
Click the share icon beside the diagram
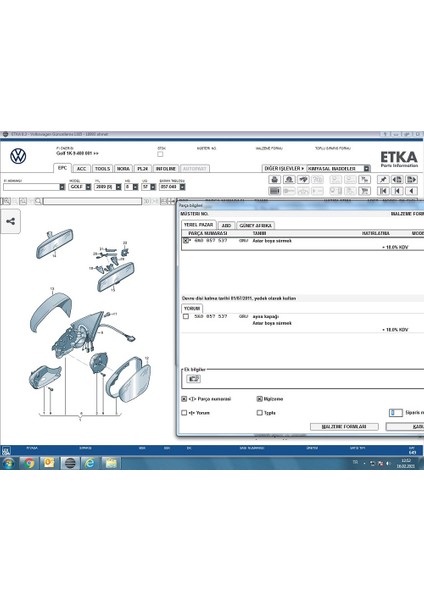pyautogui.click(x=10, y=221)
